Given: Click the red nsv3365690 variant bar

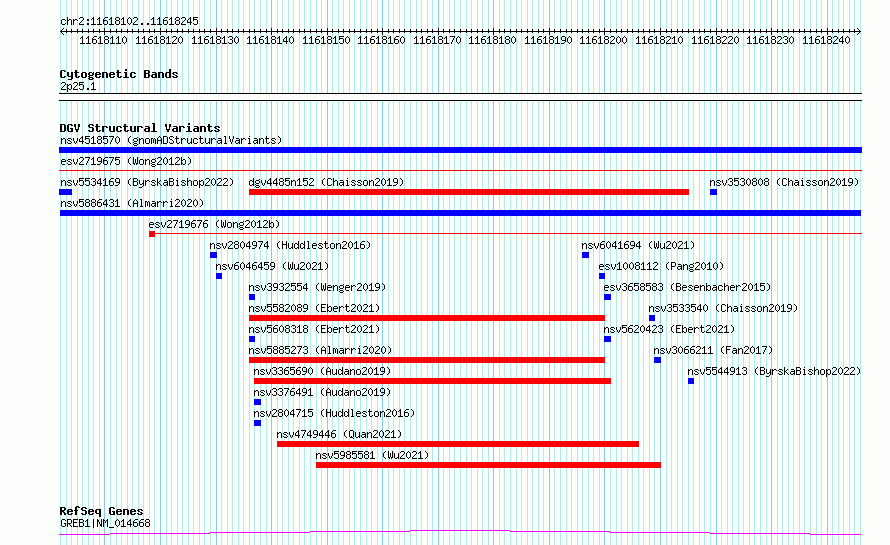Looking at the screenshot, I should point(433,382).
